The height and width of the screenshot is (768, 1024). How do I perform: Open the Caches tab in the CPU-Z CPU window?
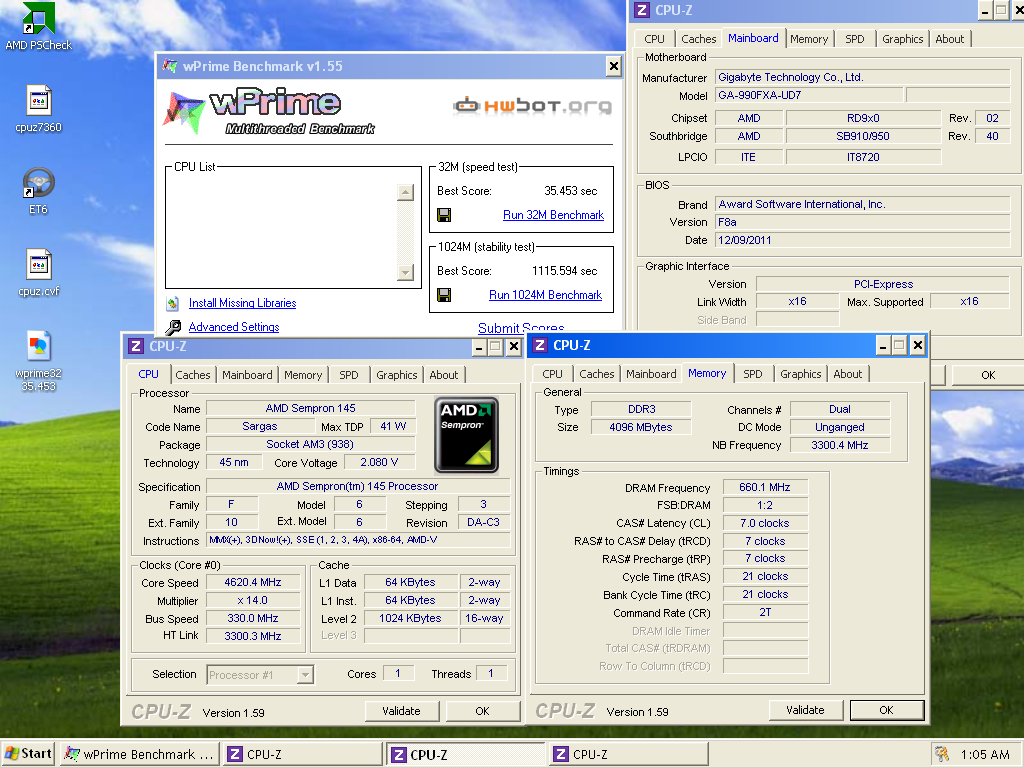pyautogui.click(x=193, y=375)
